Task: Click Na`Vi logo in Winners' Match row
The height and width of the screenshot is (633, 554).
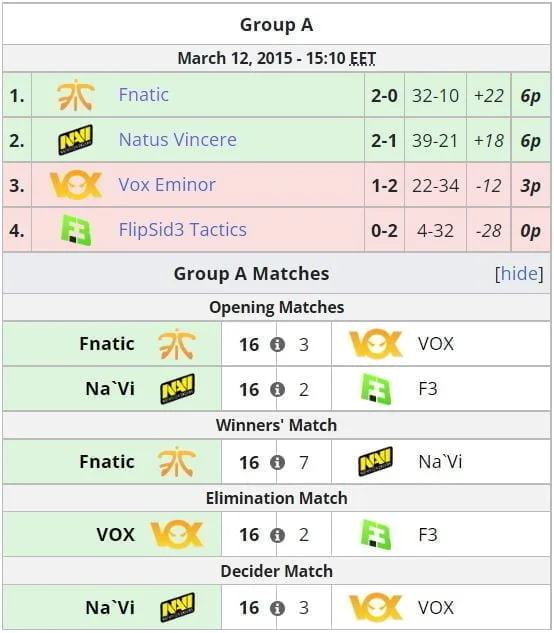Action: pos(376,461)
